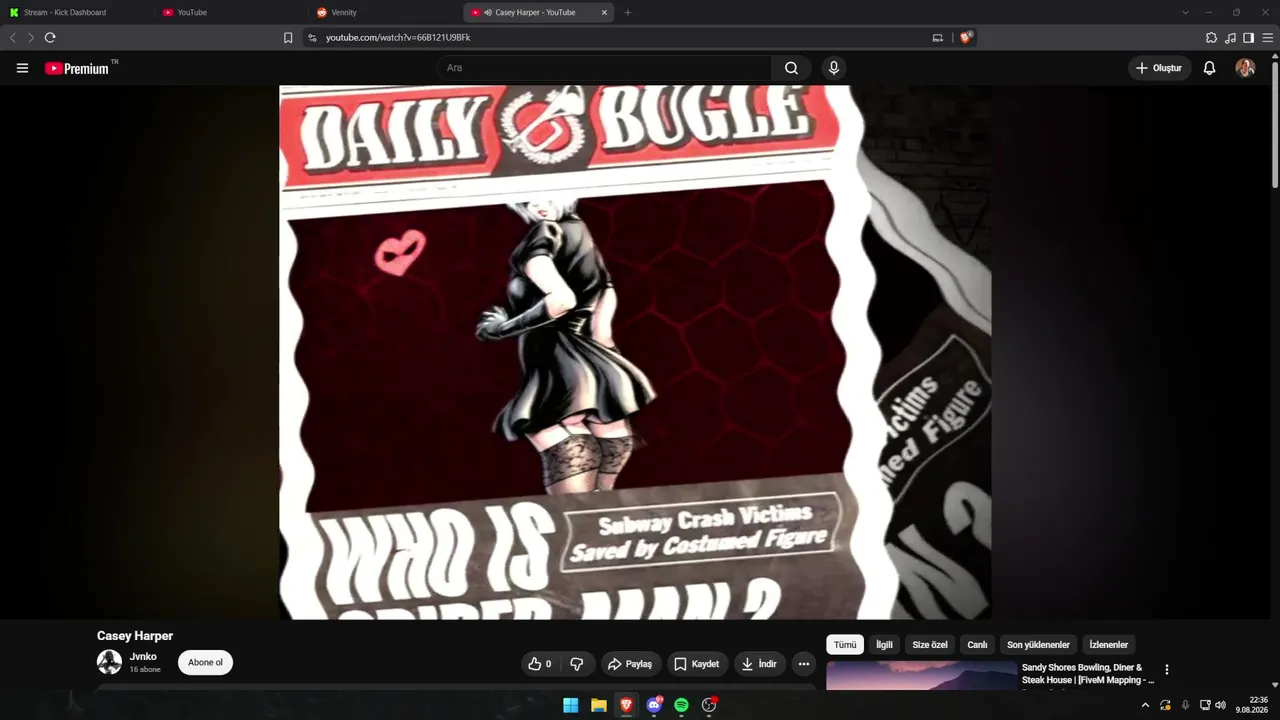Click the search magnifier button
This screenshot has height=720, width=1280.
(x=791, y=68)
